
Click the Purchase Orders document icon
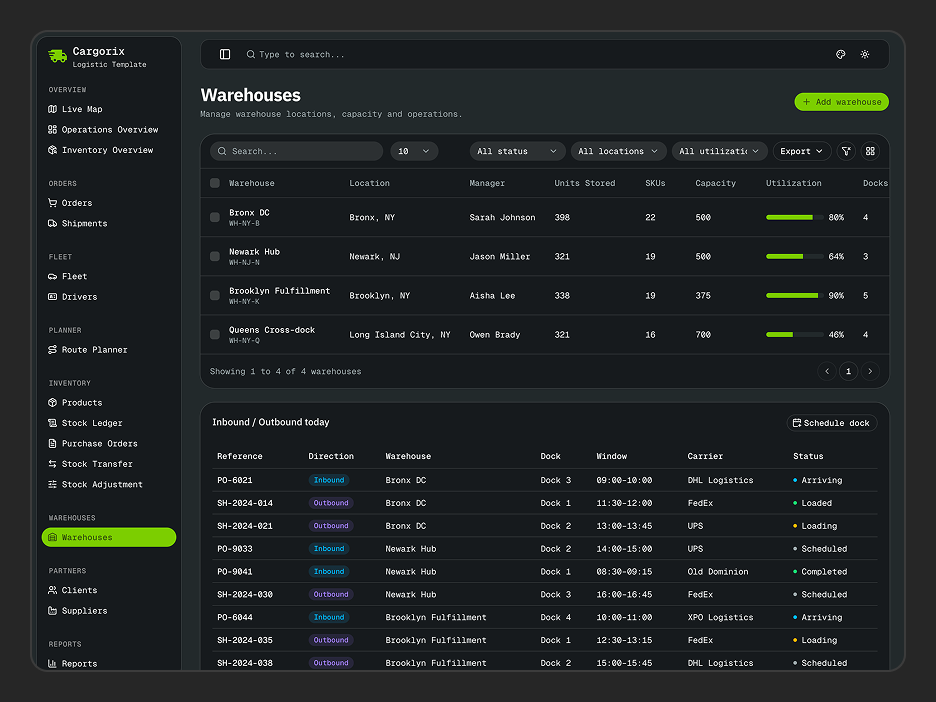[53, 444]
